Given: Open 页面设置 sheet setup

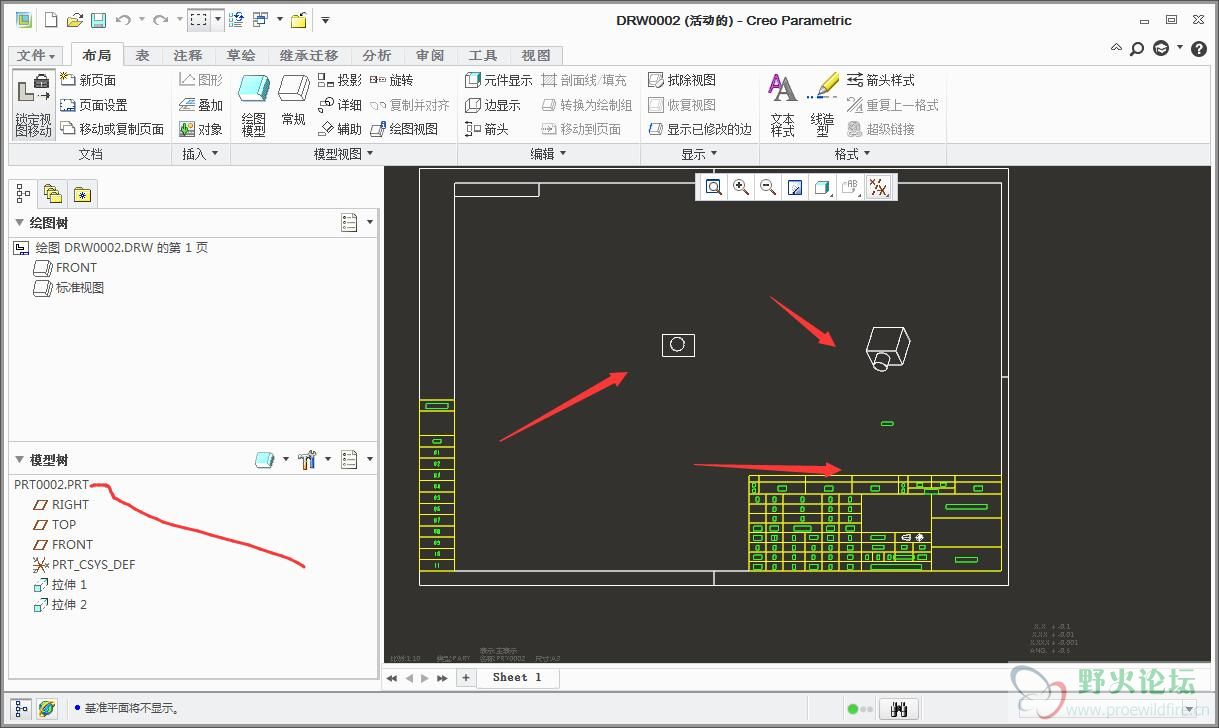Looking at the screenshot, I should click(94, 105).
